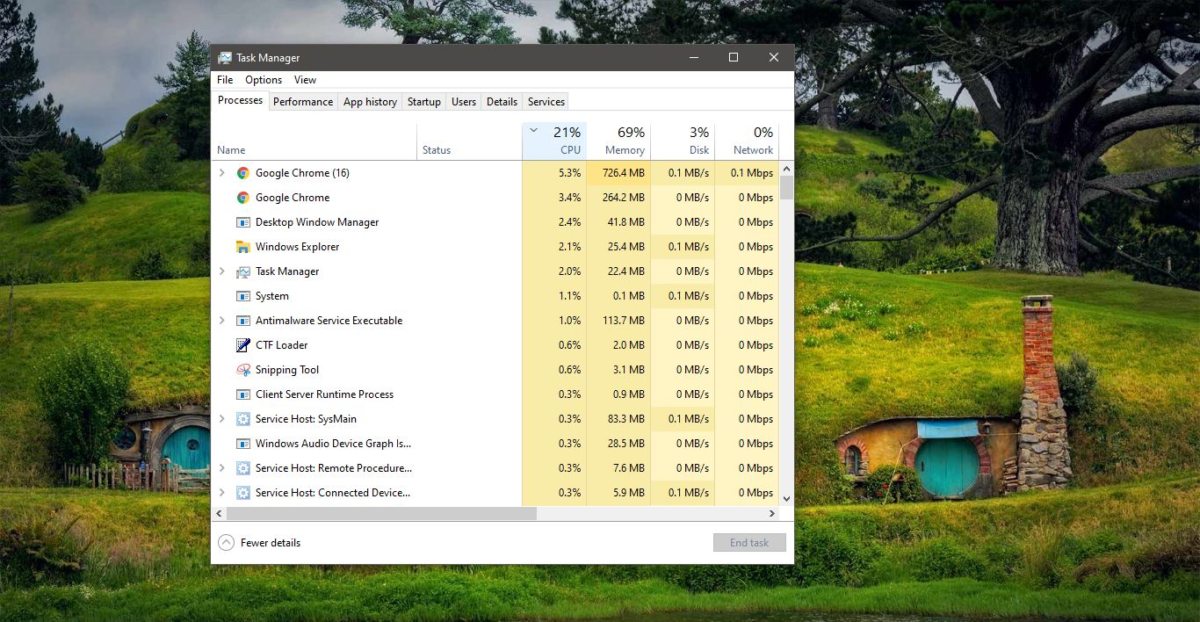Select the CTF Loader icon

242,345
